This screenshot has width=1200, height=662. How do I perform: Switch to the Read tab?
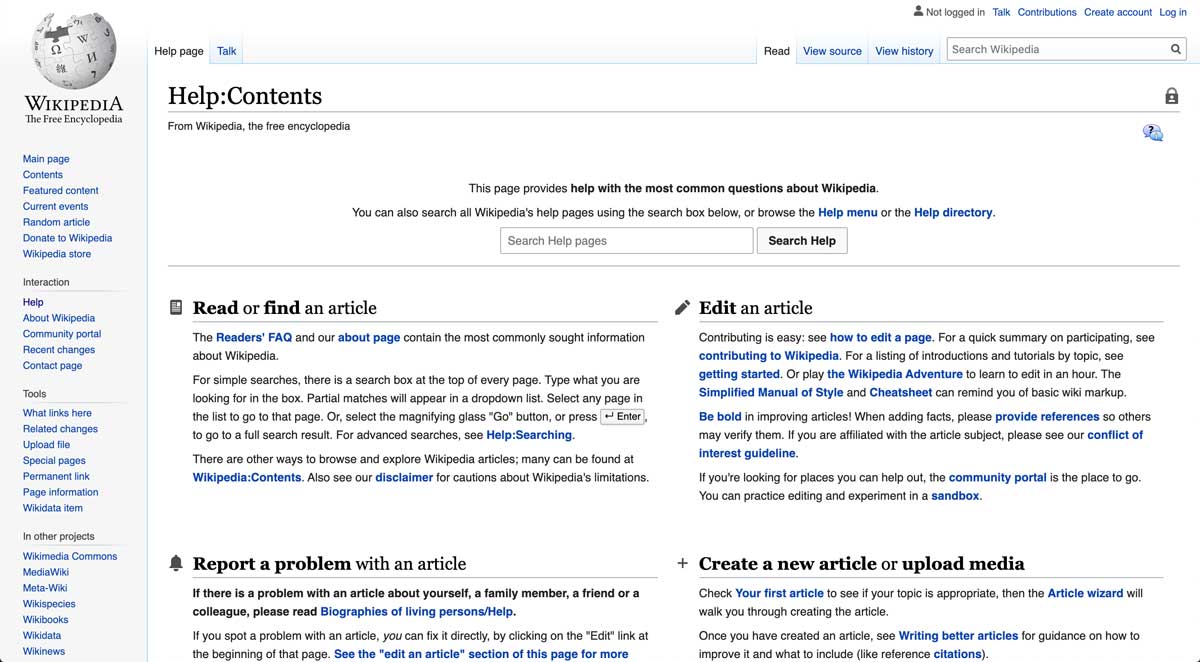tap(776, 50)
